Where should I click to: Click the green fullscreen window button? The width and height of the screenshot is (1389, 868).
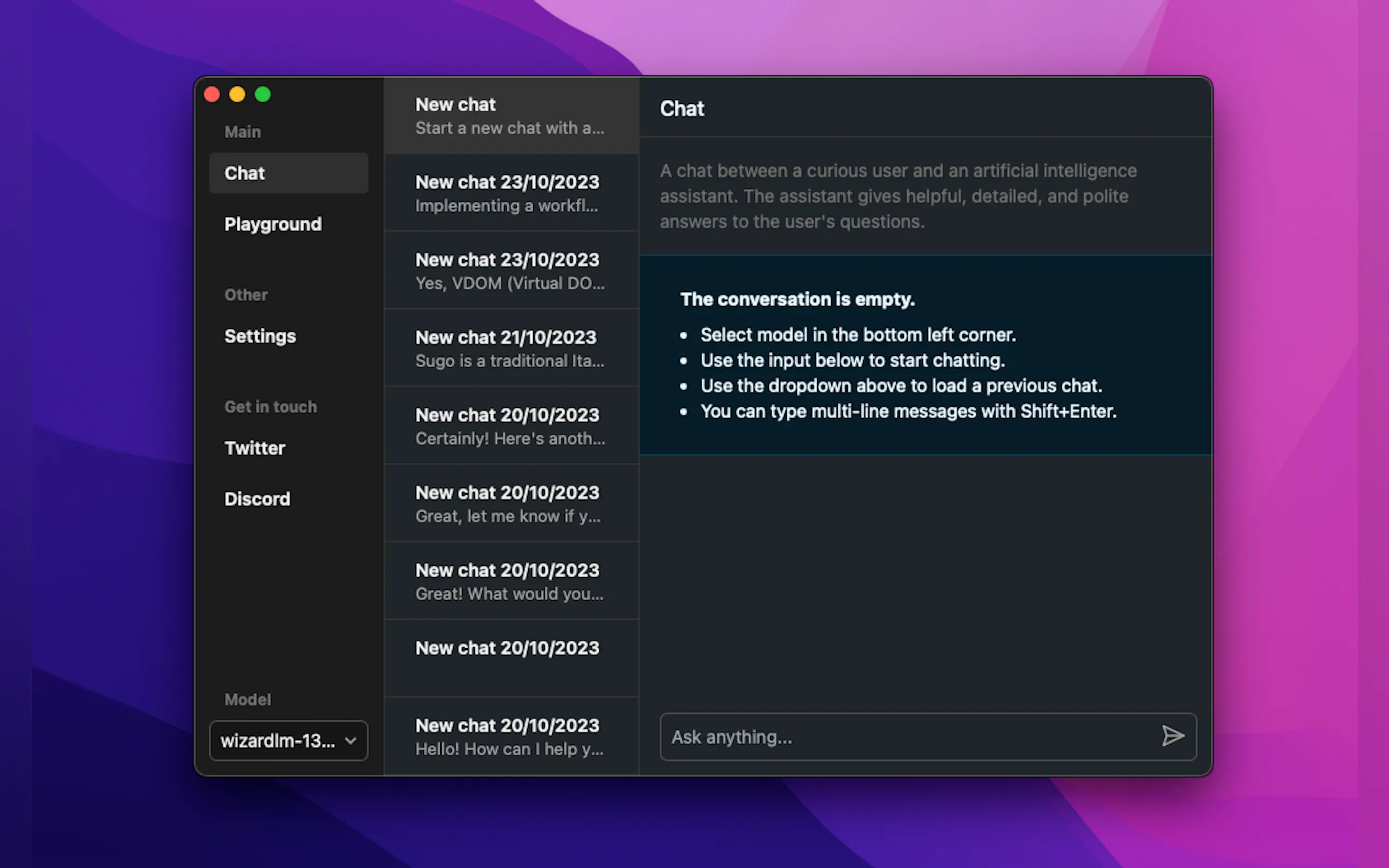[x=263, y=94]
